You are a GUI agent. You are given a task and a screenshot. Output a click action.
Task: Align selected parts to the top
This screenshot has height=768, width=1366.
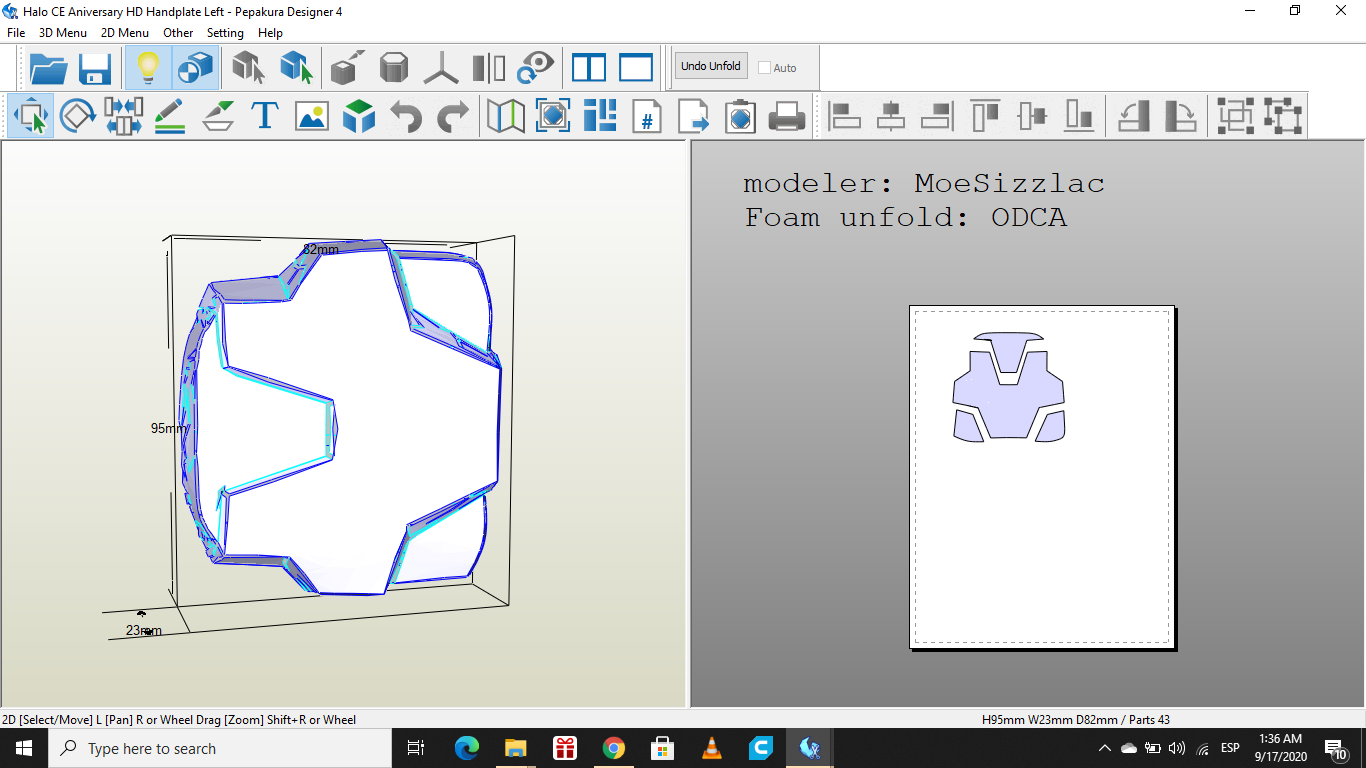985,116
